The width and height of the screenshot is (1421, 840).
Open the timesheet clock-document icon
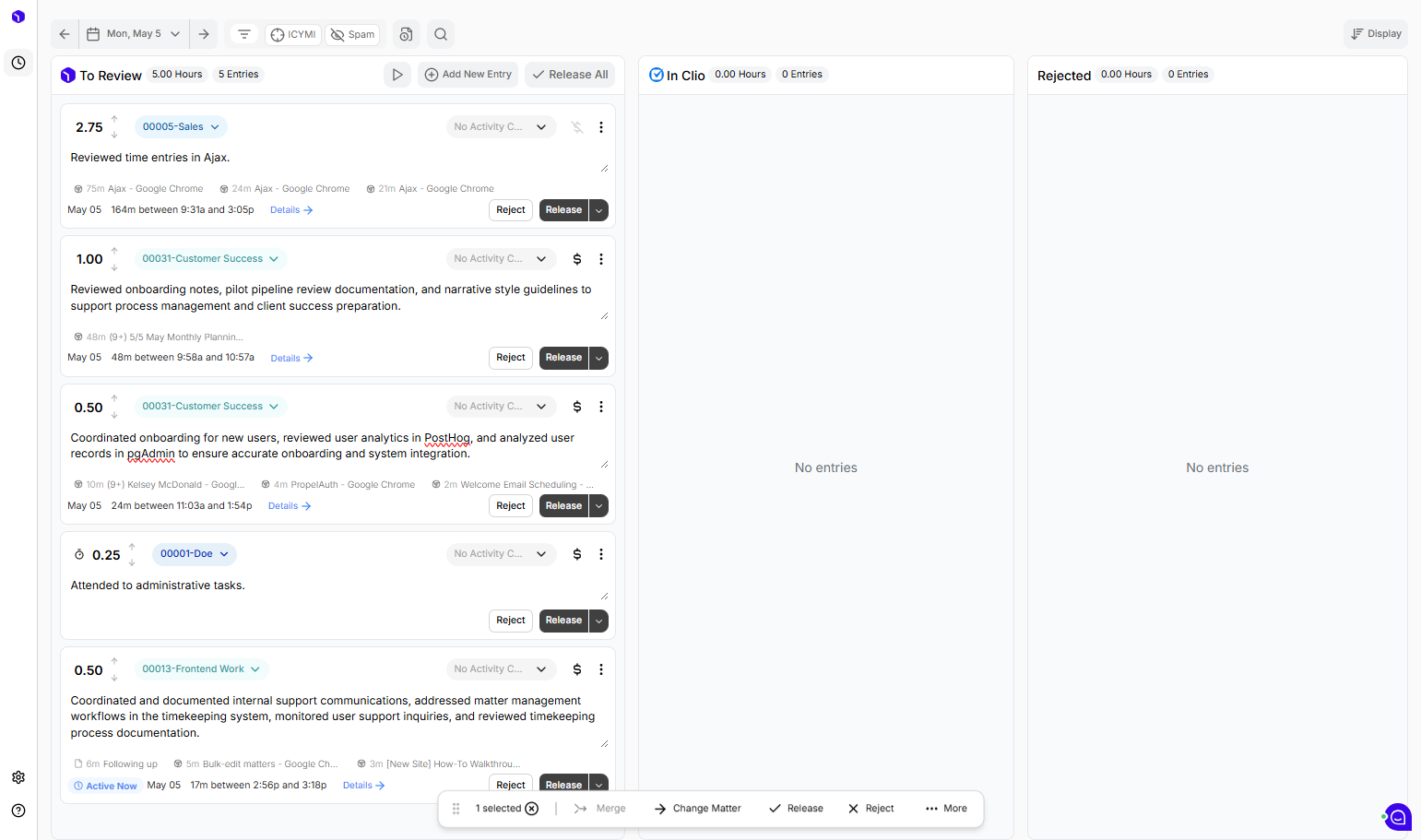click(406, 34)
